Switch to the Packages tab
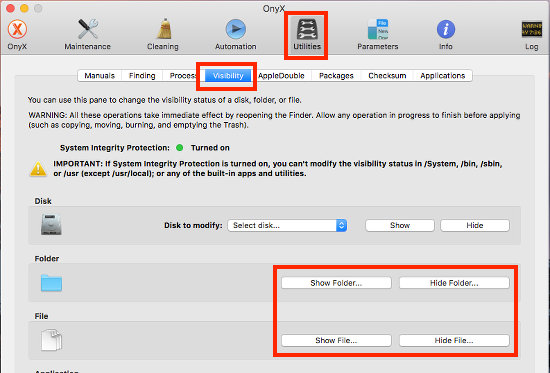550x373 pixels. point(336,75)
